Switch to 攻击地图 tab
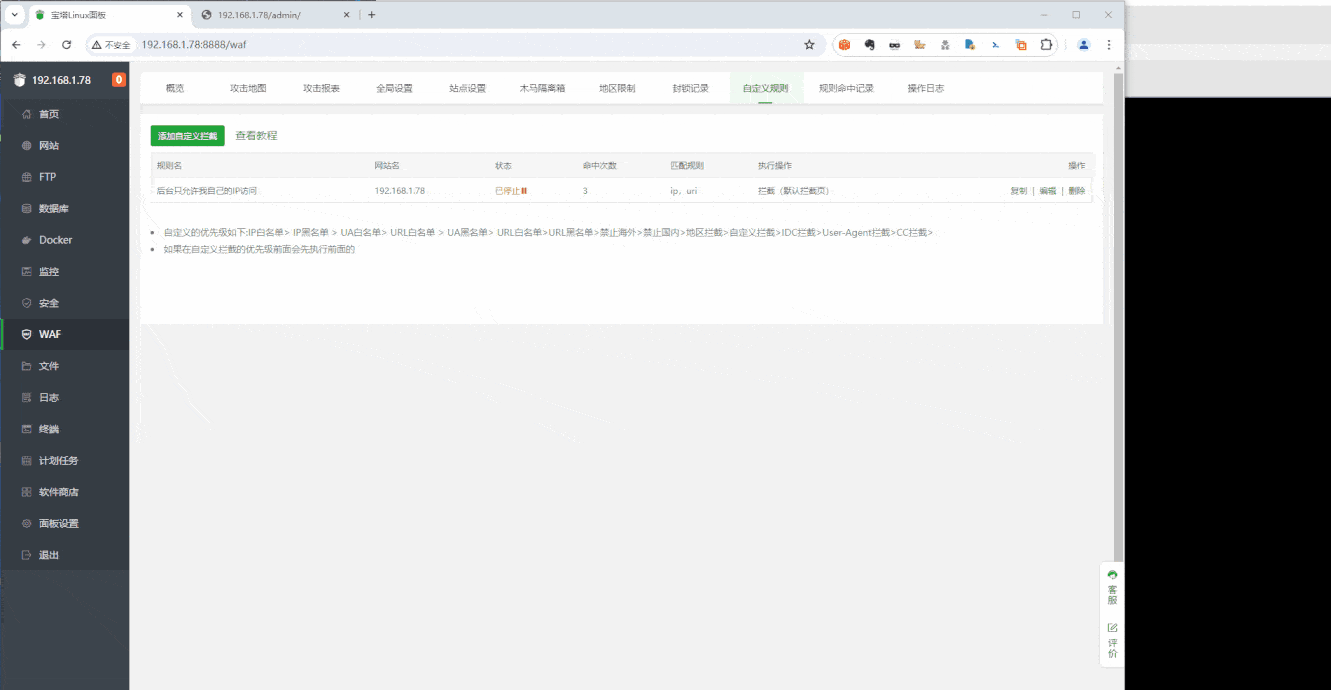Screen dimensions: 1331x690 click(x=248, y=88)
